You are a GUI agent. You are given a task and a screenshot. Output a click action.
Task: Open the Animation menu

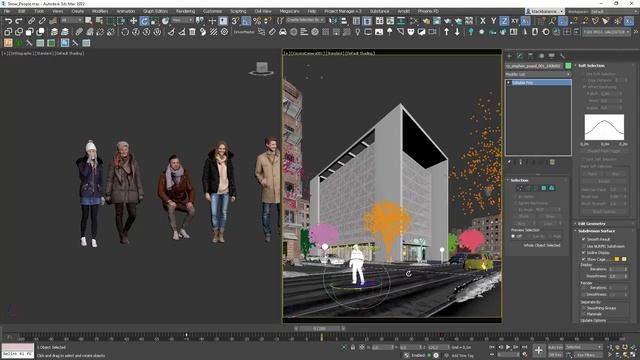[126, 11]
